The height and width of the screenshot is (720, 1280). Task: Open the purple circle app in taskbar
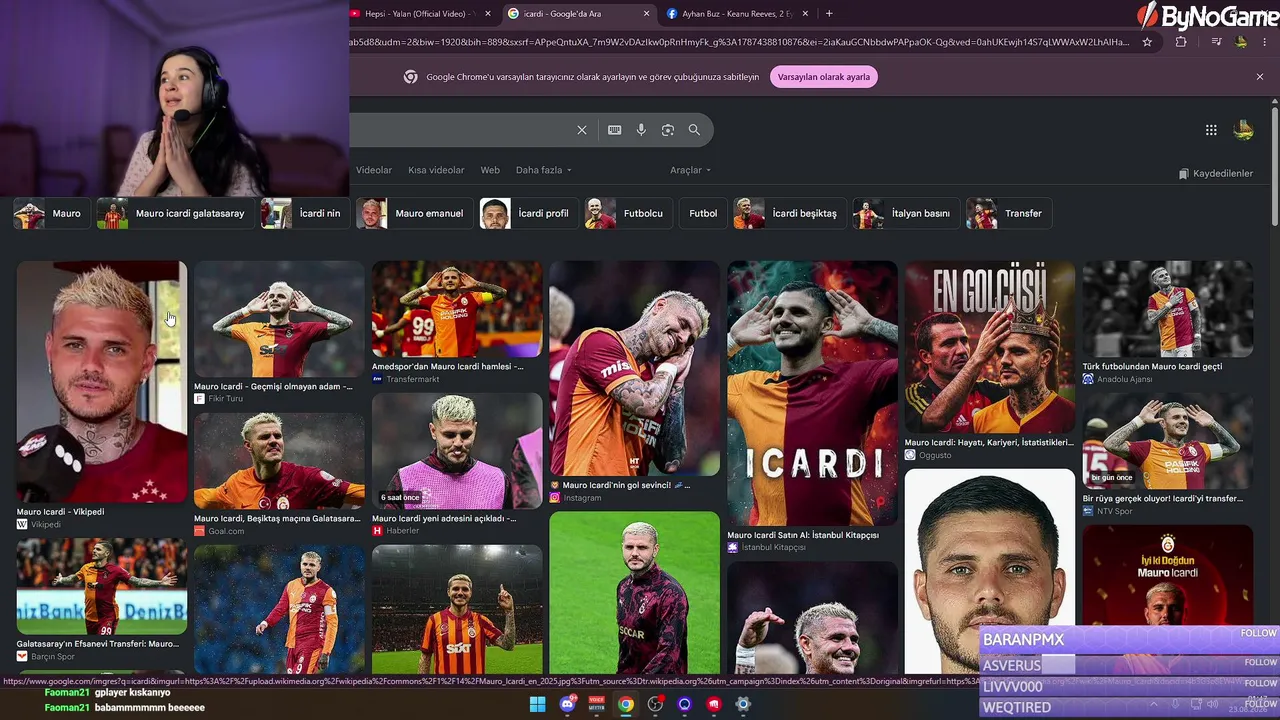(x=684, y=704)
